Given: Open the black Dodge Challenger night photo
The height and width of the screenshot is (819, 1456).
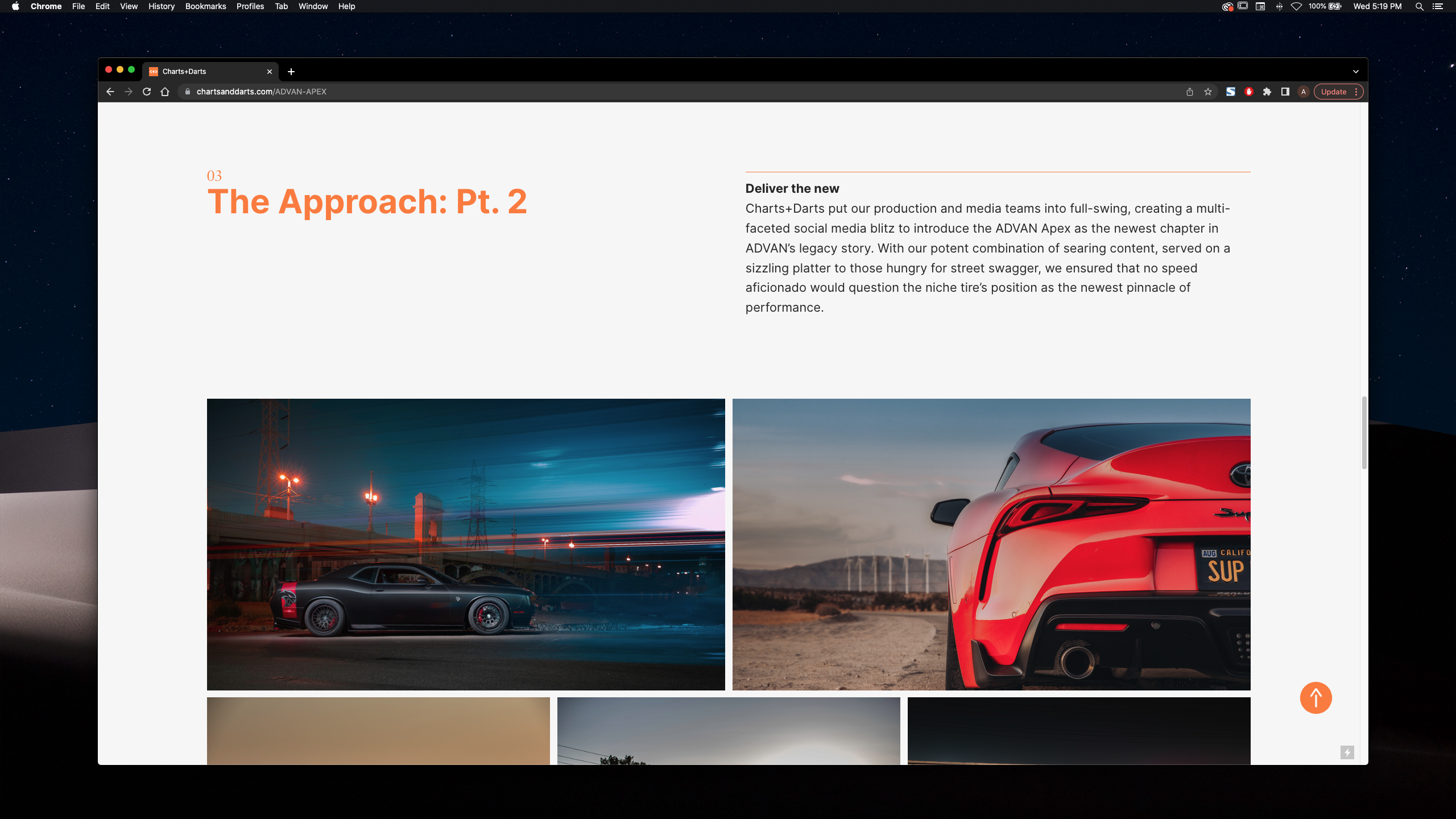Looking at the screenshot, I should coord(466,544).
